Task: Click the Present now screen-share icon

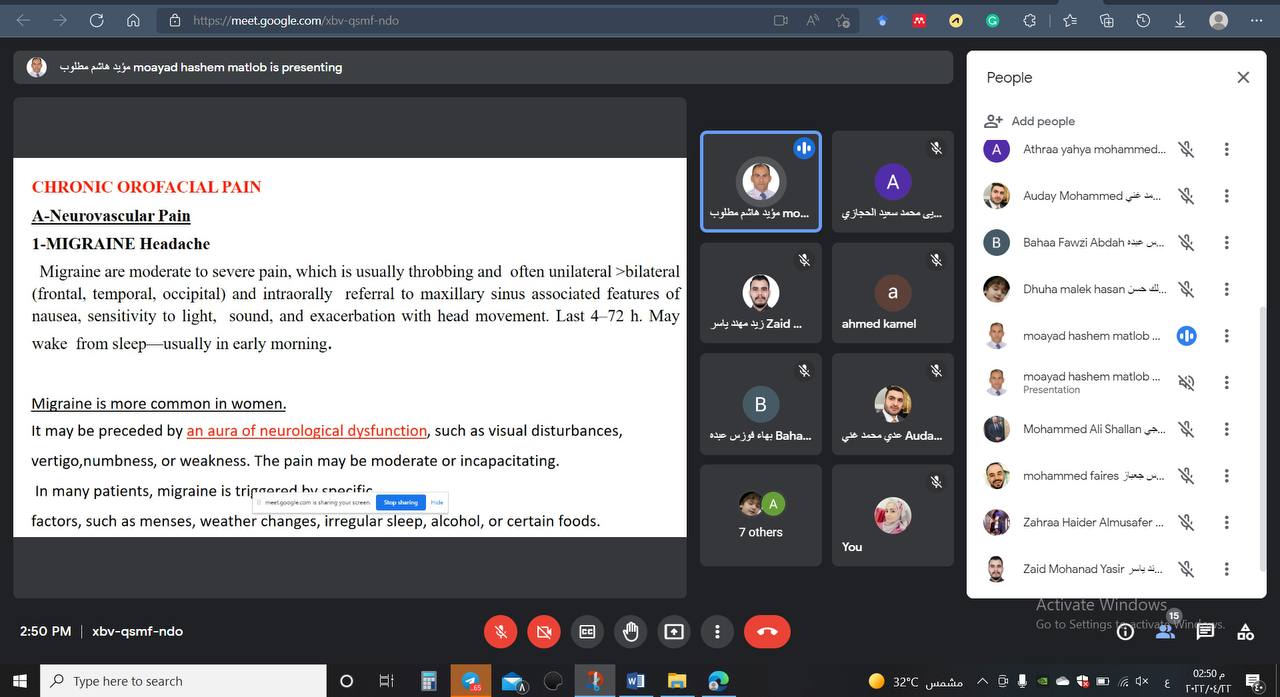Action: pyautogui.click(x=674, y=631)
